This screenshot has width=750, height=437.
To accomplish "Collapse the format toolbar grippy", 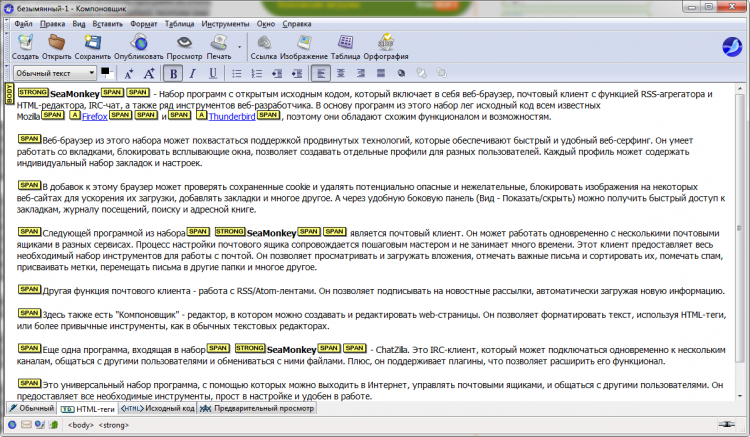I will [7, 73].
